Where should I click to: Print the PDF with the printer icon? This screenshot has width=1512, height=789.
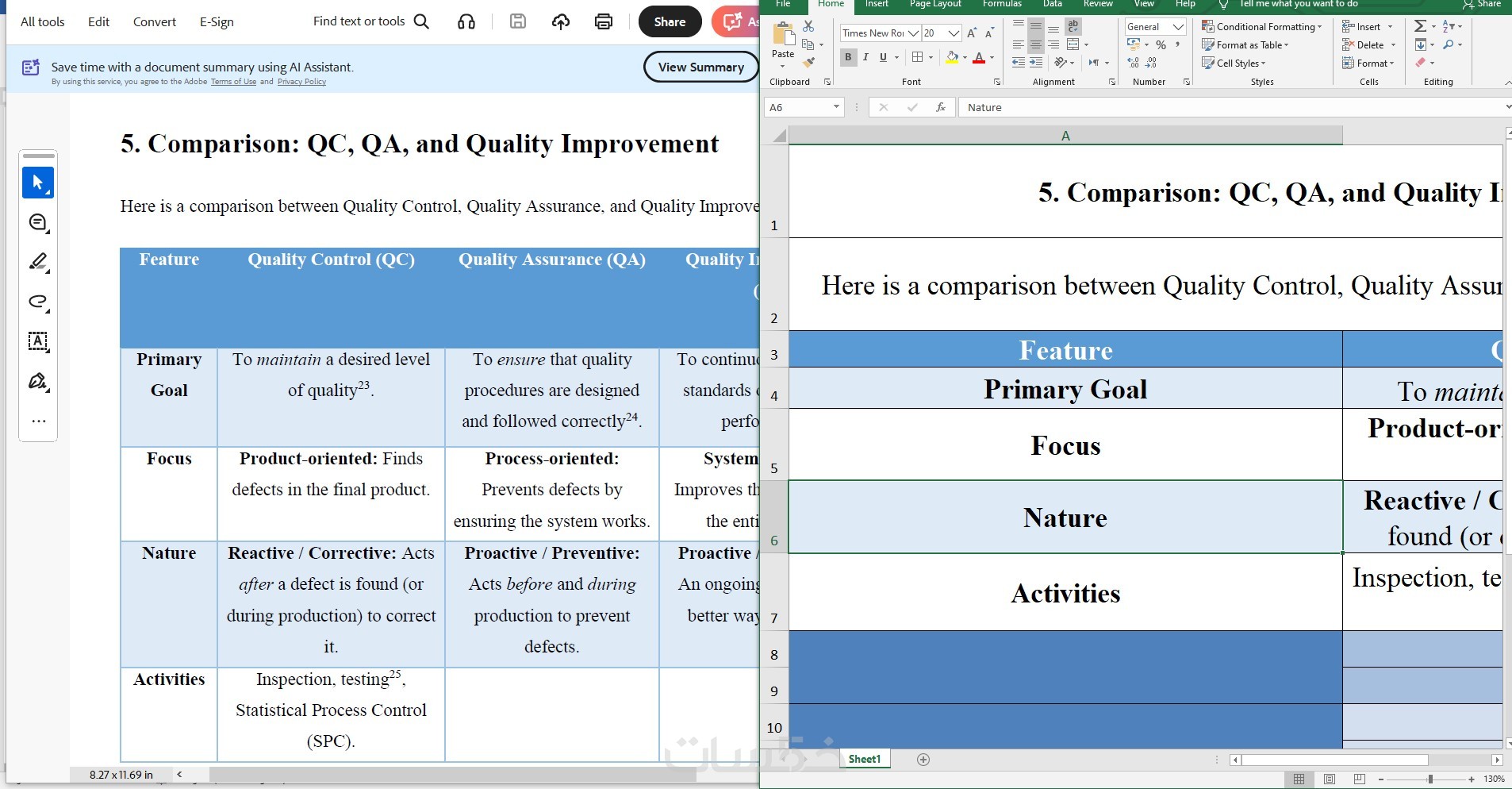[x=604, y=21]
